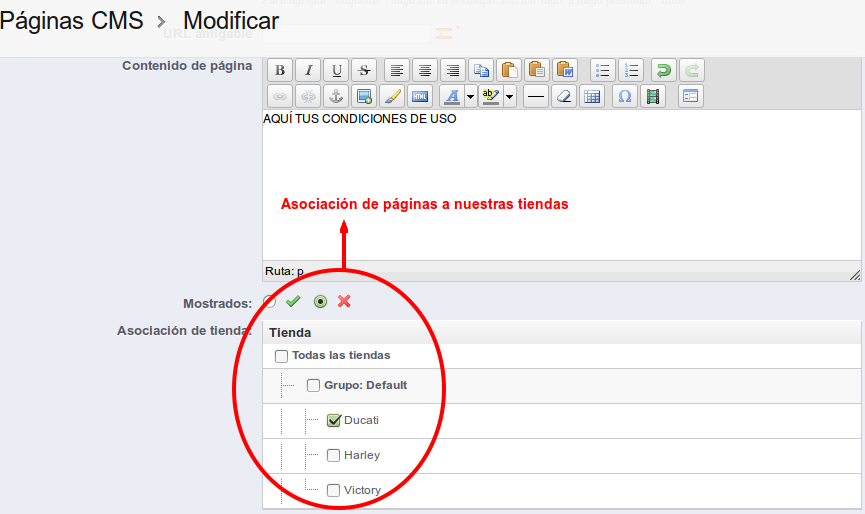Tick the Victory store checkbox
The height and width of the screenshot is (514, 865).
point(334,491)
